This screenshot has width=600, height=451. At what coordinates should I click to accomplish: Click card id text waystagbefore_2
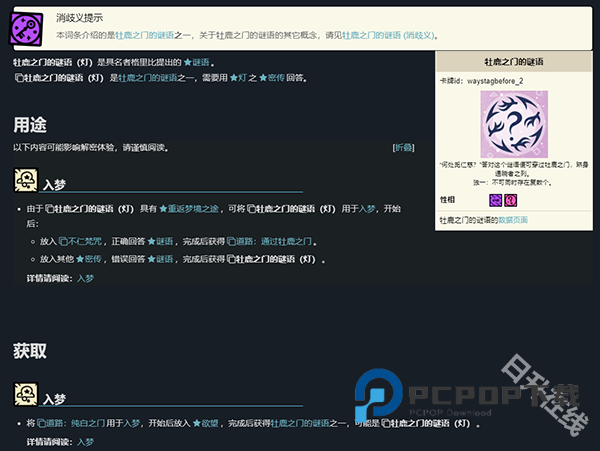495,81
